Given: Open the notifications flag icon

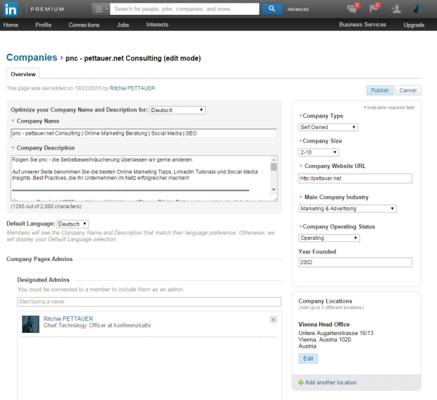Looking at the screenshot, I should (x=374, y=8).
